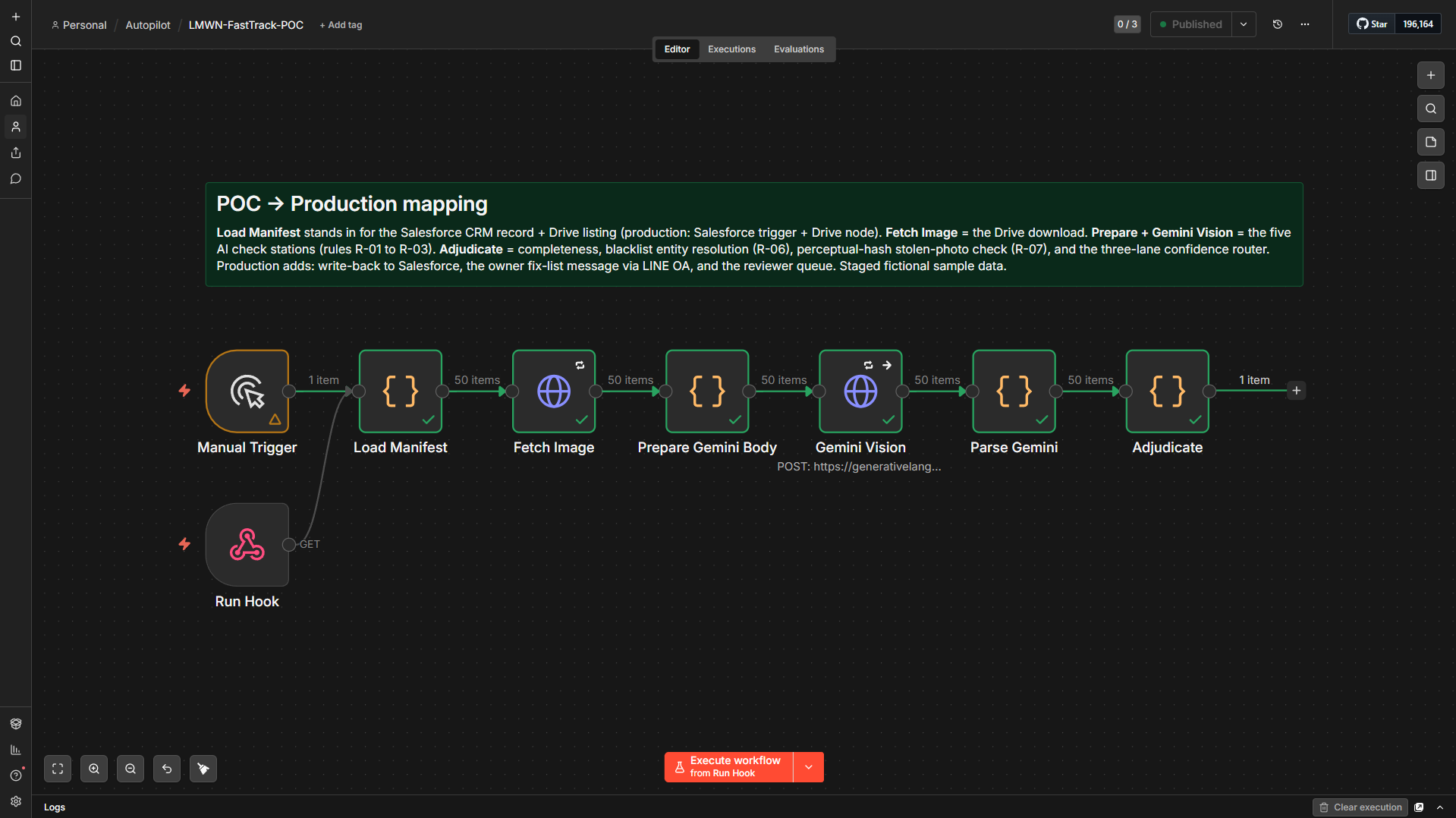
Task: Open search from the left sidebar
Action: (x=16, y=41)
